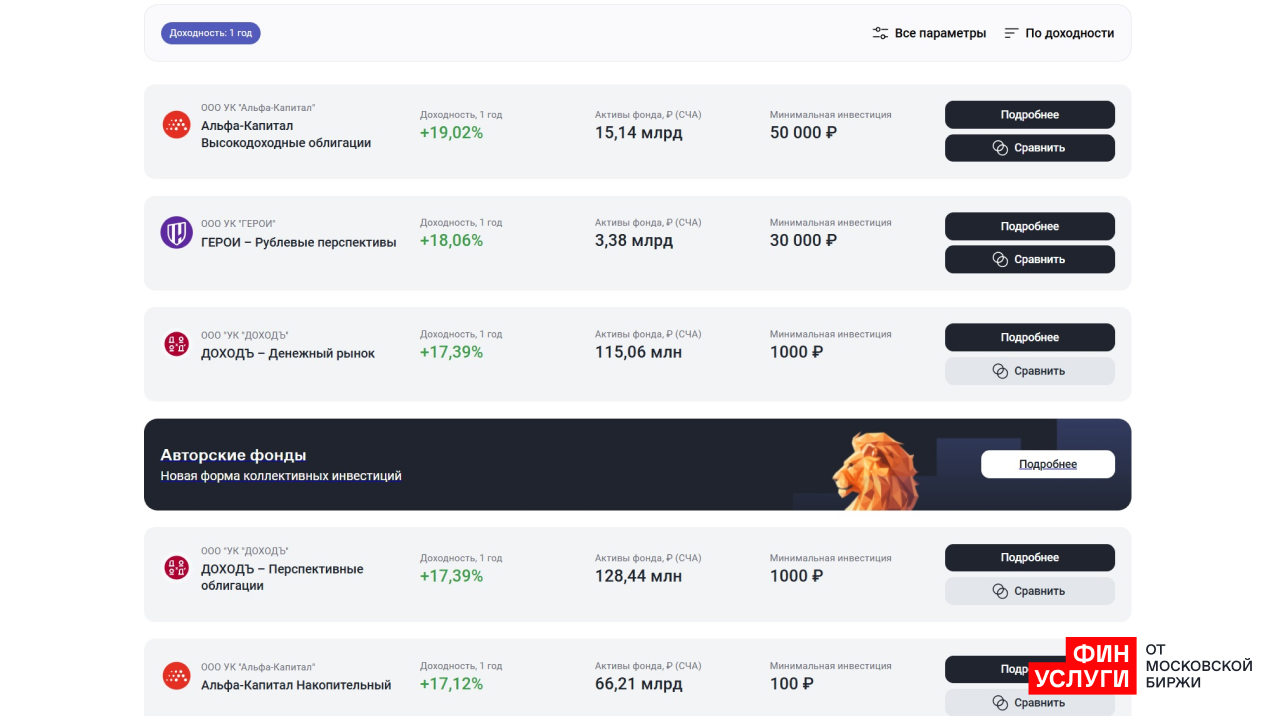Click the 128,44 млн assets value
This screenshot has width=1272, height=716.
(639, 576)
